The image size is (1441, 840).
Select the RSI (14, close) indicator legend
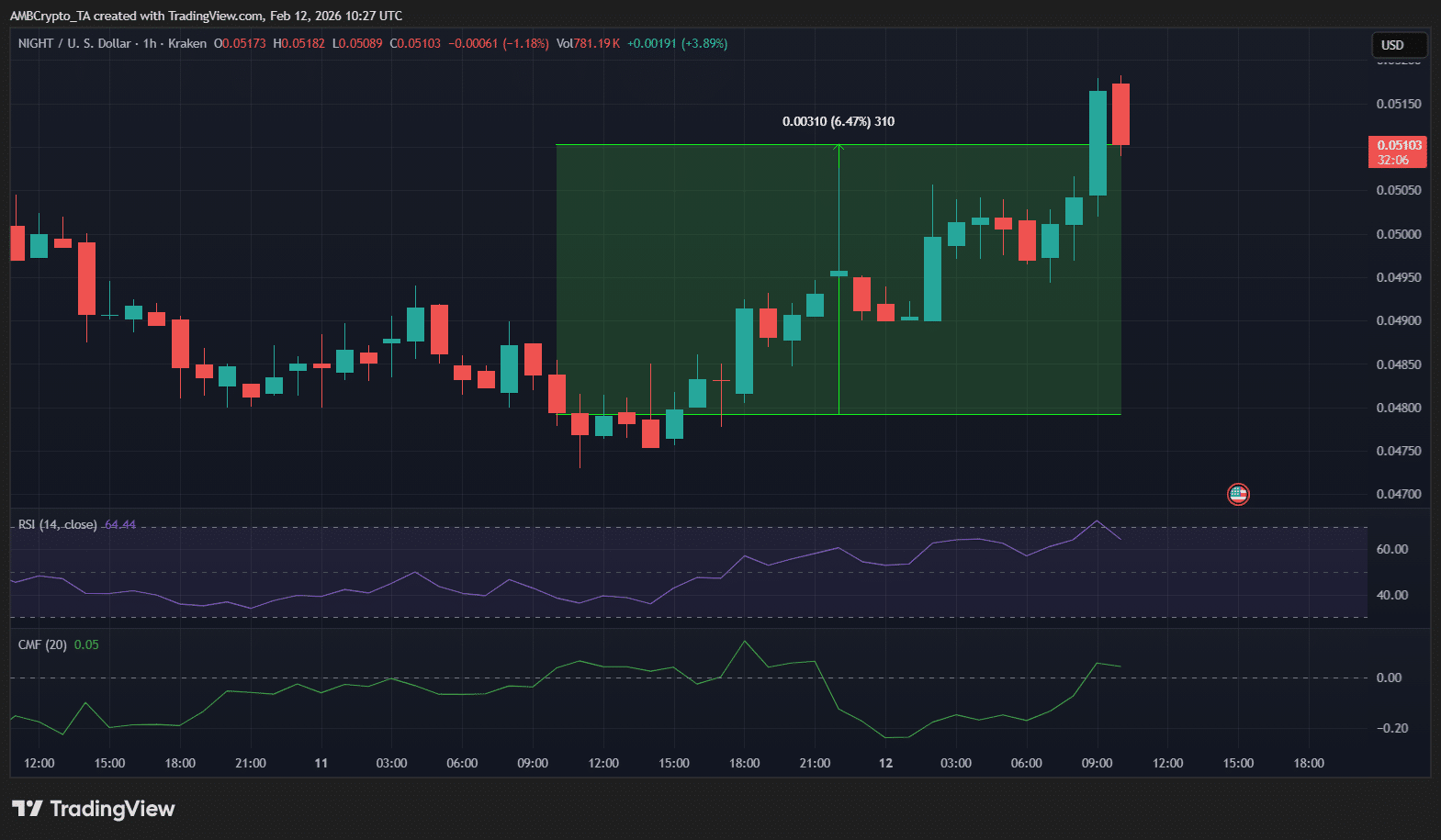(x=57, y=525)
